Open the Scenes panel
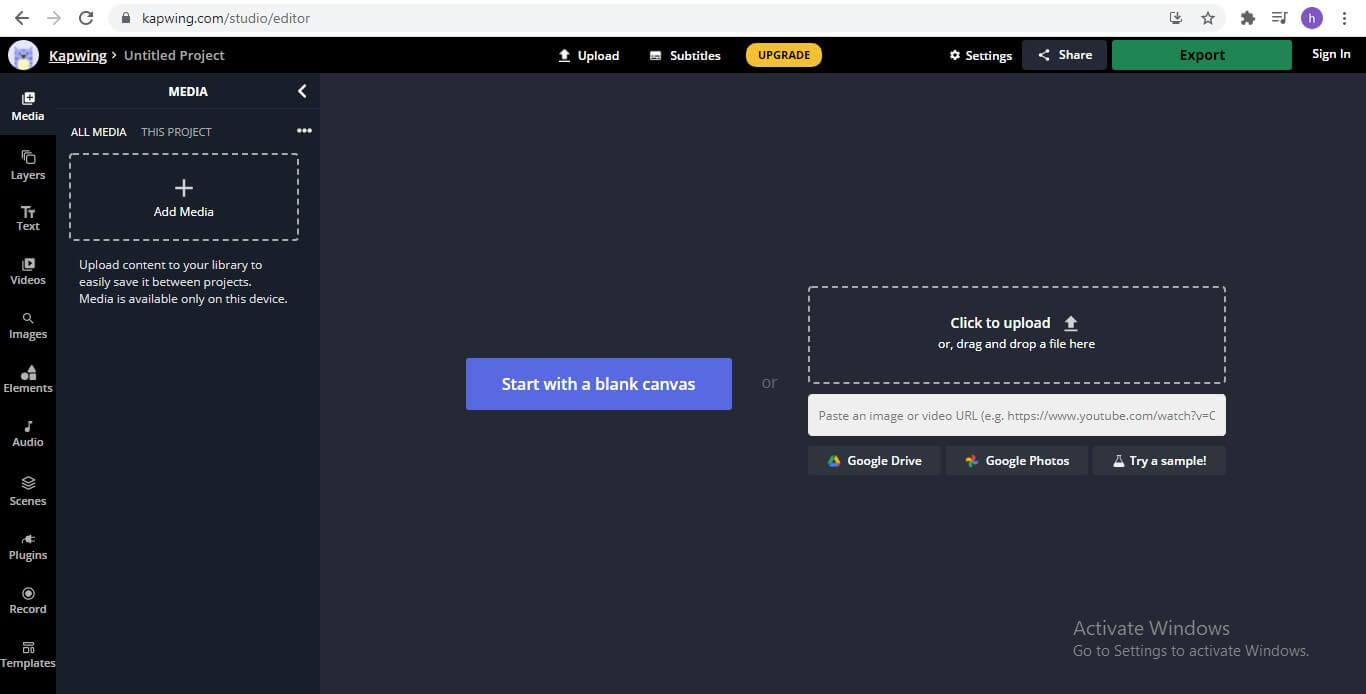Viewport: 1366px width, 694px height. coord(28,491)
